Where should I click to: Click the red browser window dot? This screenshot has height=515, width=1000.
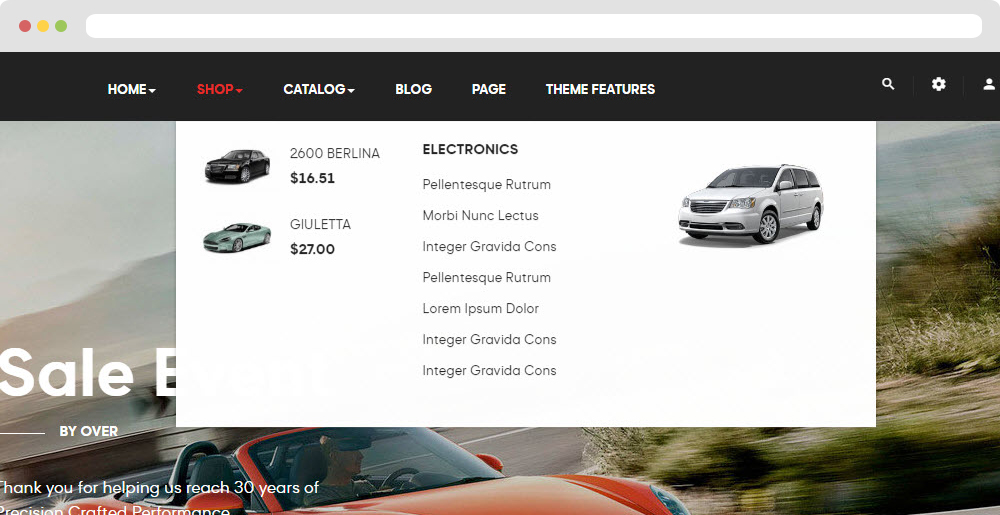25,26
